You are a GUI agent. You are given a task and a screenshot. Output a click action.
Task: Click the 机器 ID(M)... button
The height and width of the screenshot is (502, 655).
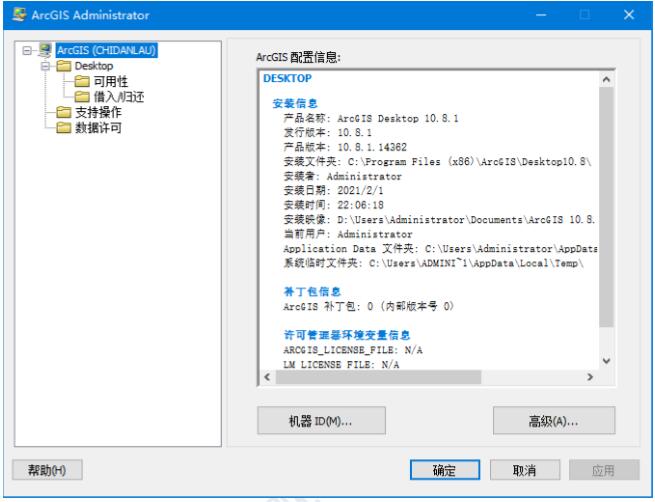click(321, 421)
